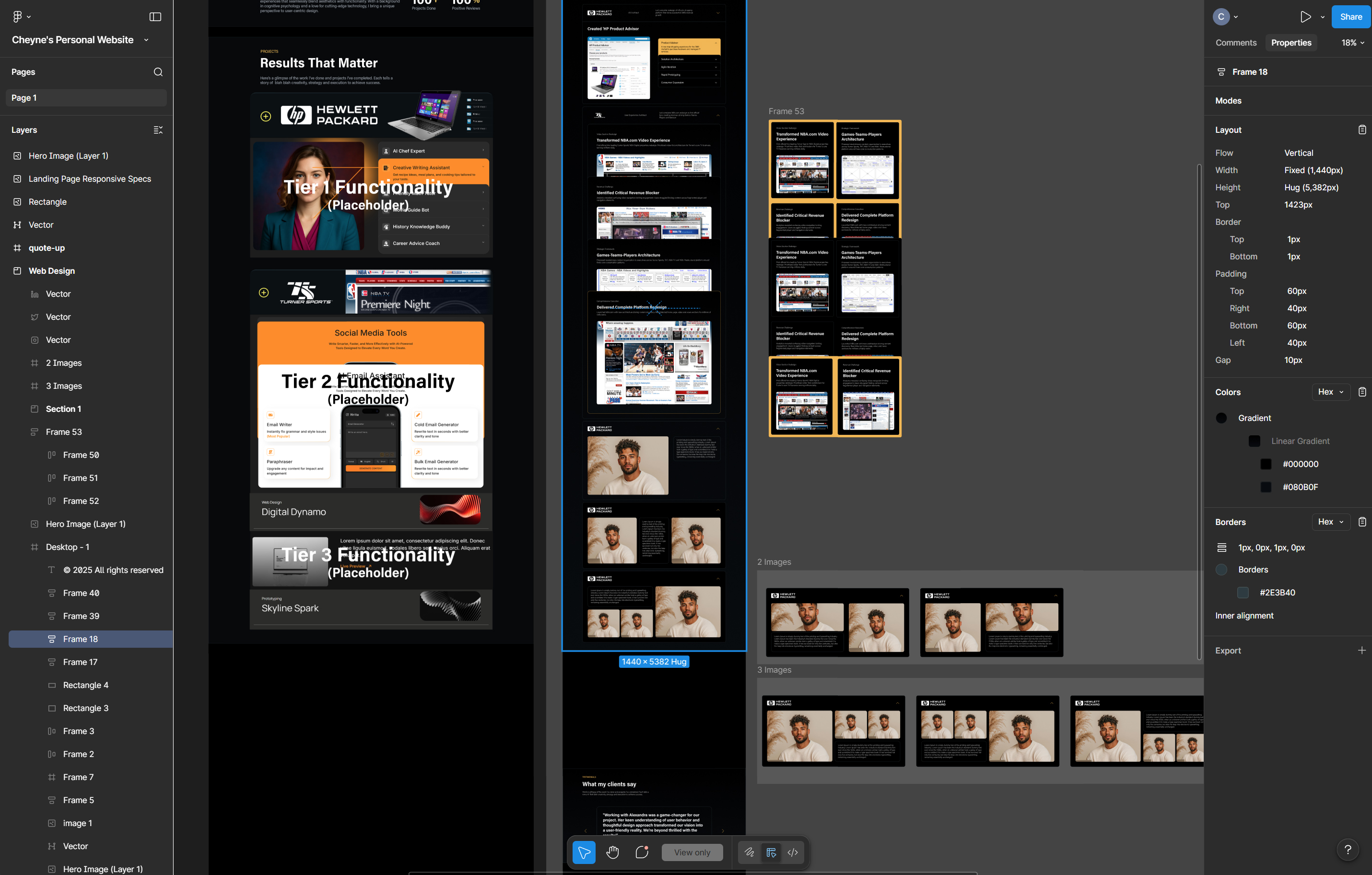Switch to the Comments tab

[x=1236, y=43]
